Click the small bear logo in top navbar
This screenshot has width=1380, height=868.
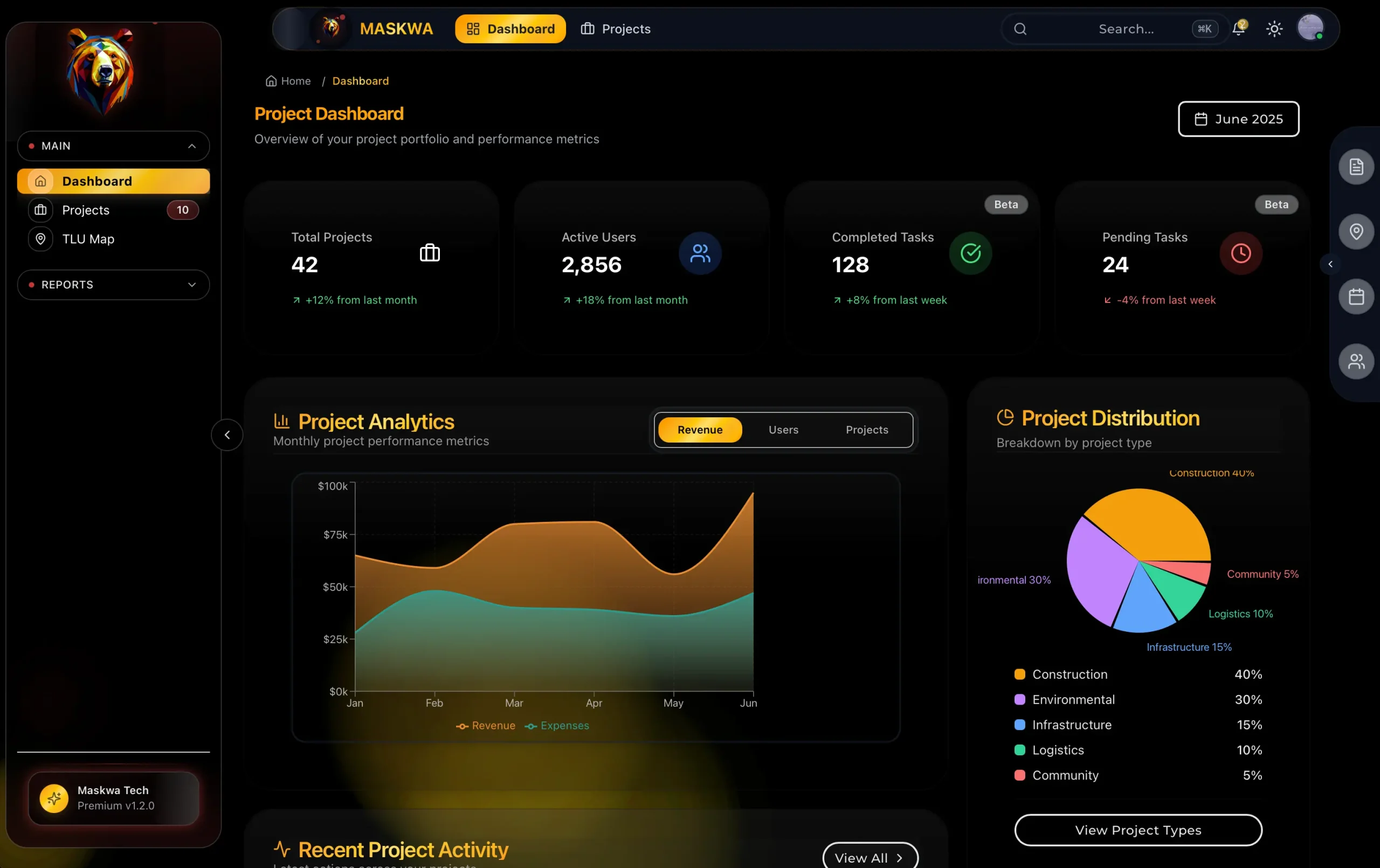tap(331, 27)
